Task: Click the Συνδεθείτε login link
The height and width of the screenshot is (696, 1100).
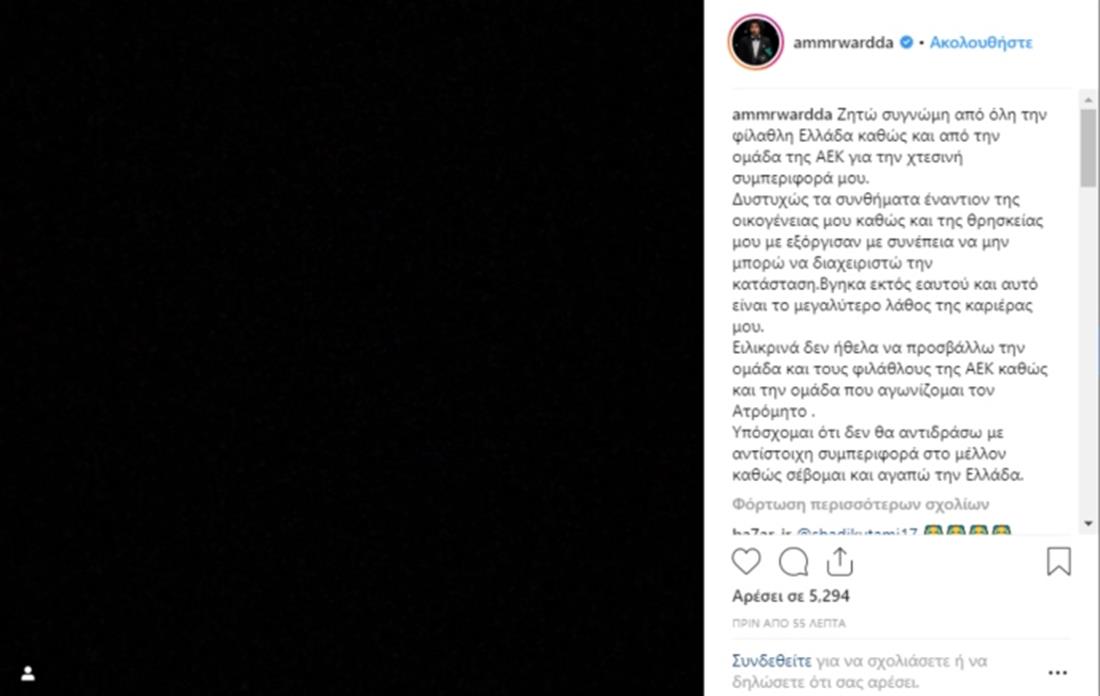Action: coord(768,662)
